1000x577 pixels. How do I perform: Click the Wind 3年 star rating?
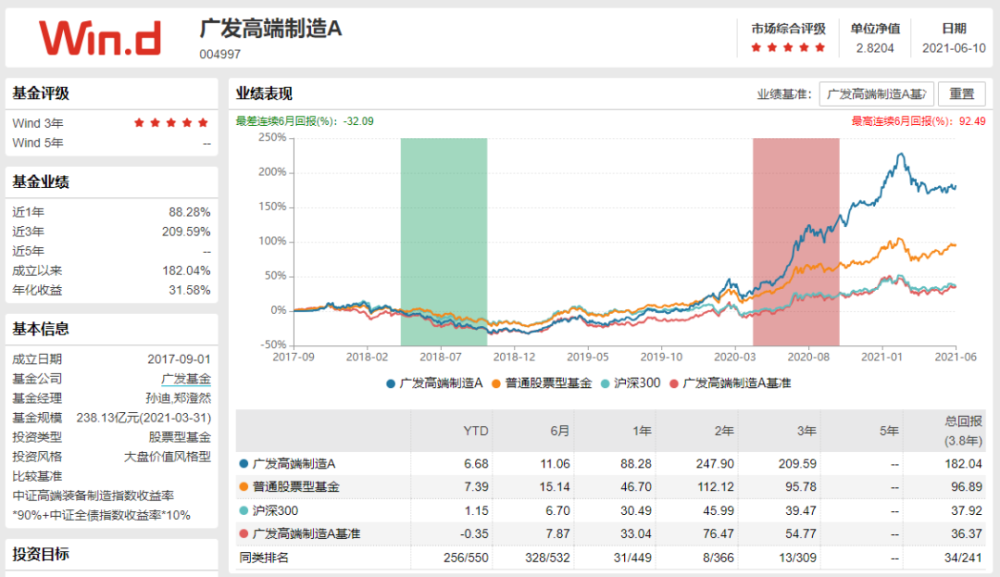(x=171, y=123)
